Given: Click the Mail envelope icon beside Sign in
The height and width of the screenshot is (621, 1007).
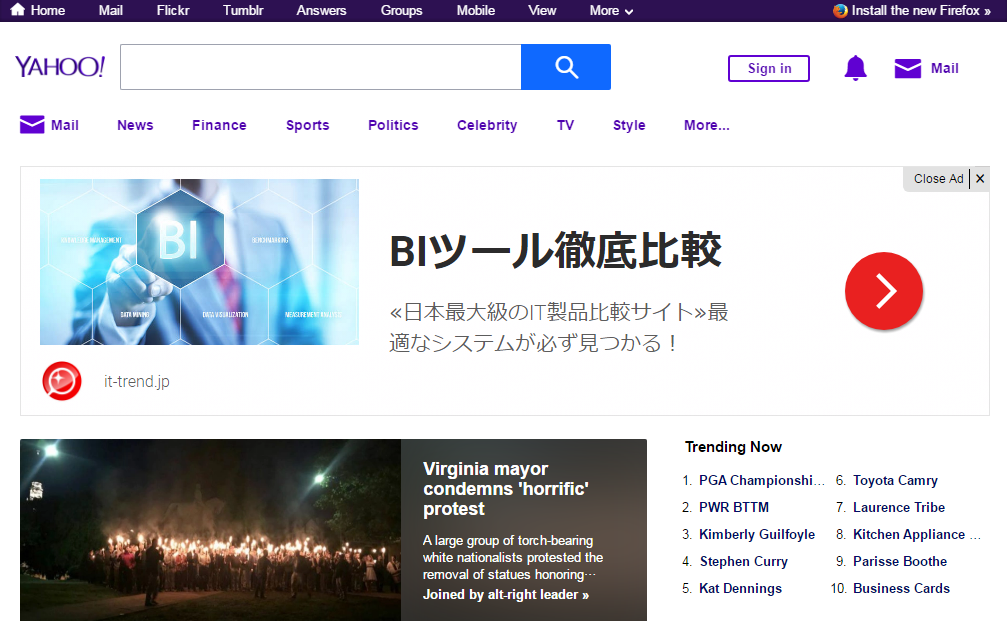Looking at the screenshot, I should pos(907,68).
